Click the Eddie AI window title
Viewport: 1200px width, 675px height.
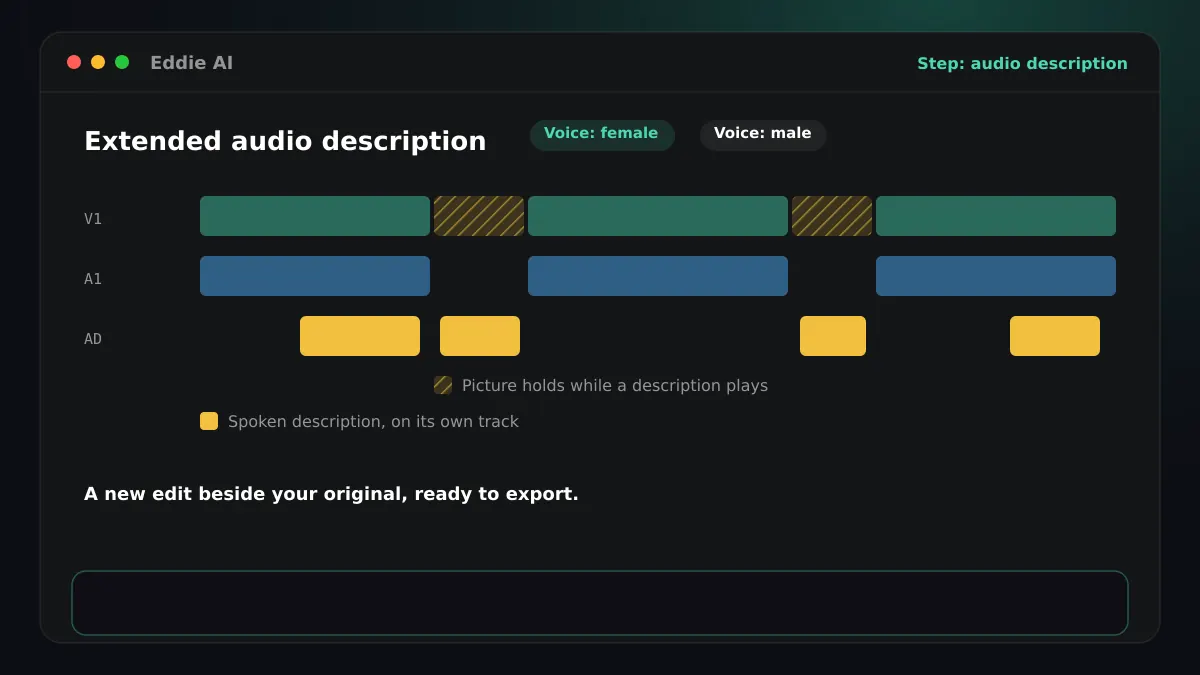point(191,63)
